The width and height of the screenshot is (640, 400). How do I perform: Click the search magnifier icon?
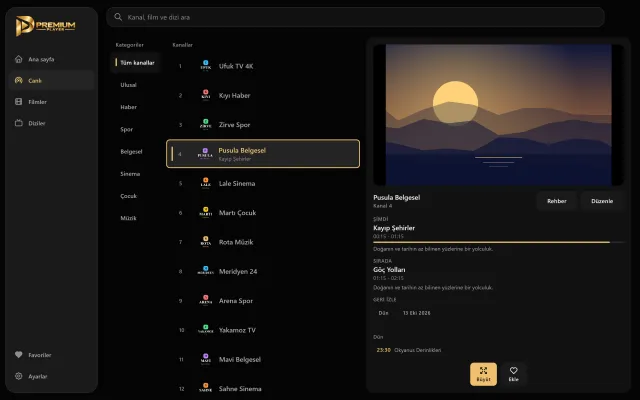coord(118,17)
